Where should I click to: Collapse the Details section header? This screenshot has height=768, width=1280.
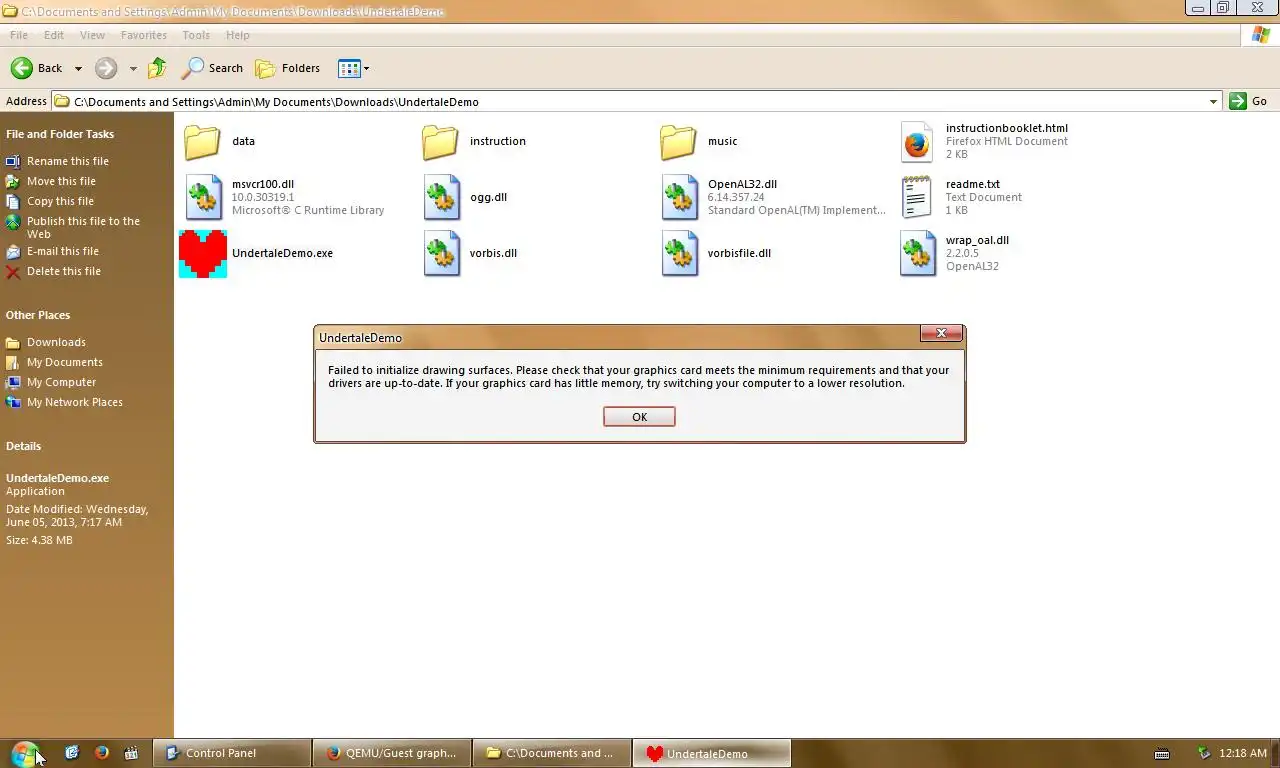click(24, 446)
